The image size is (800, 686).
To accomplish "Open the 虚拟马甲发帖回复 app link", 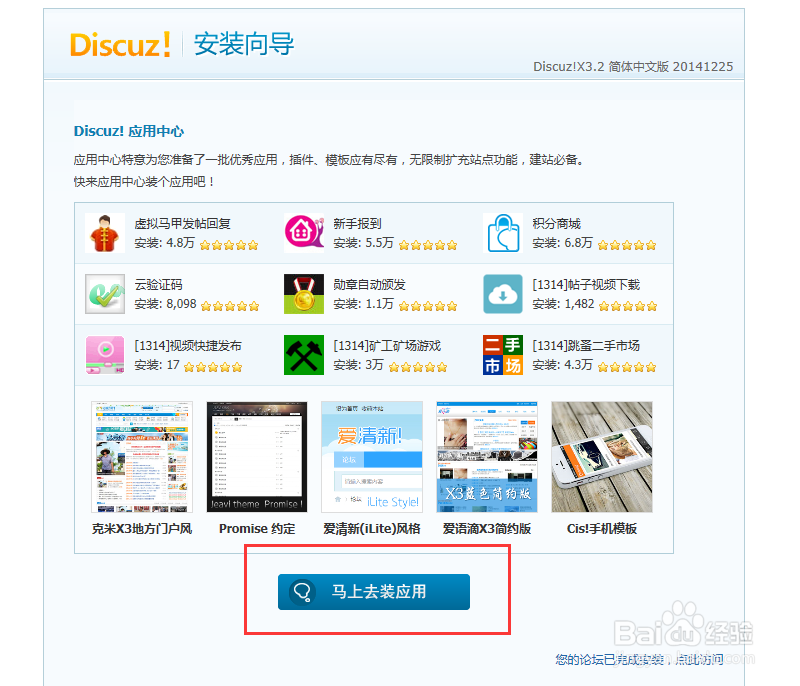I will pos(183,224).
